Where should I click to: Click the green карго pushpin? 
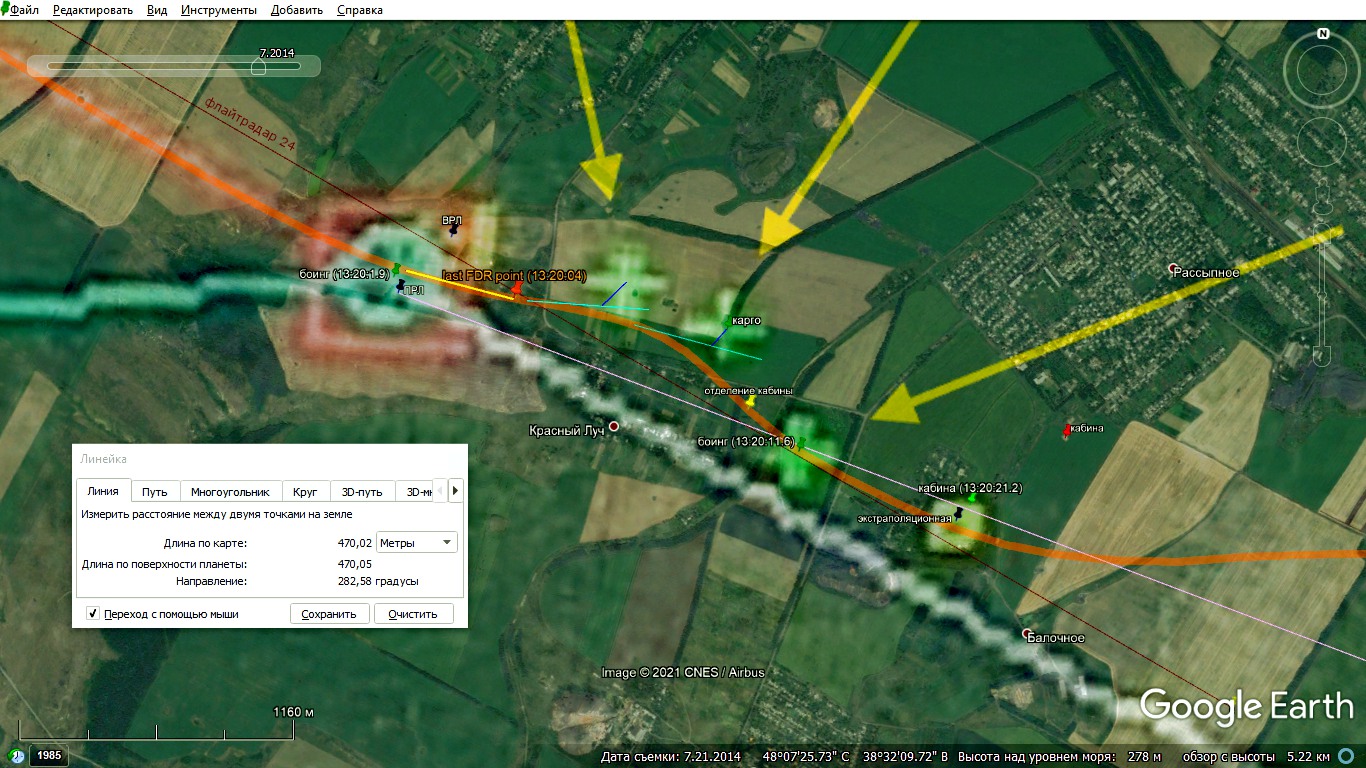727,320
